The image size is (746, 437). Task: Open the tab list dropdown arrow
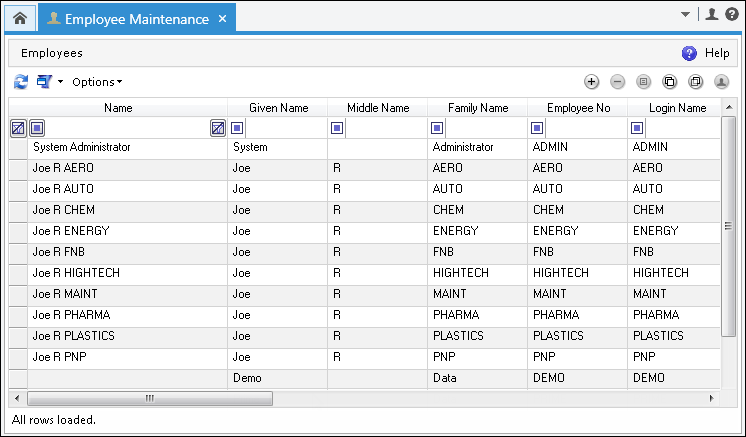(x=685, y=14)
